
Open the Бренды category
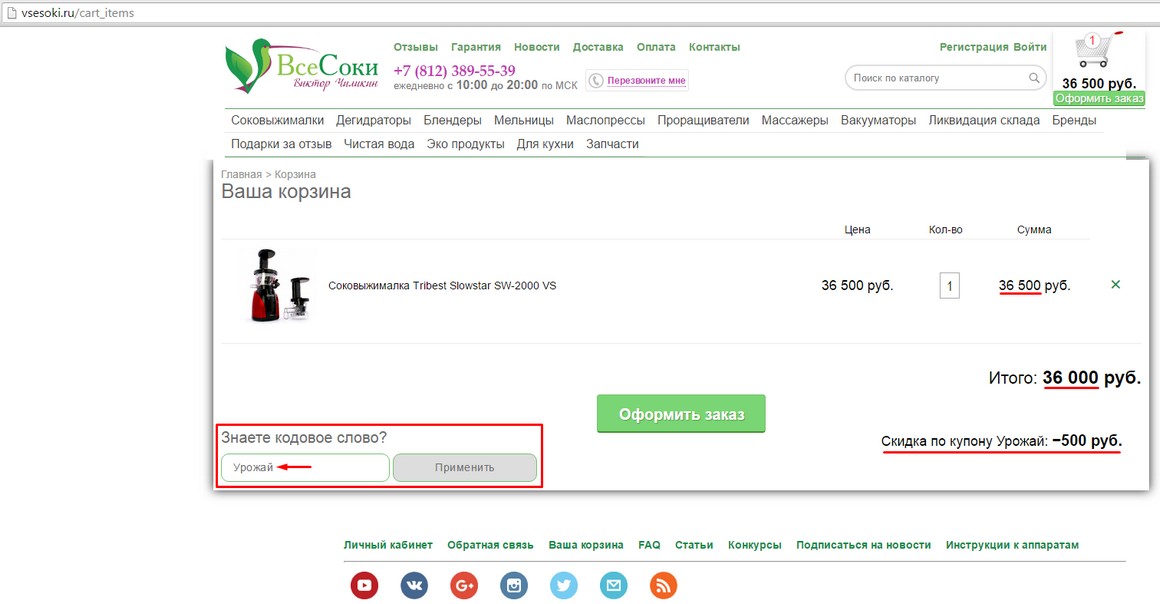pyautogui.click(x=1074, y=120)
